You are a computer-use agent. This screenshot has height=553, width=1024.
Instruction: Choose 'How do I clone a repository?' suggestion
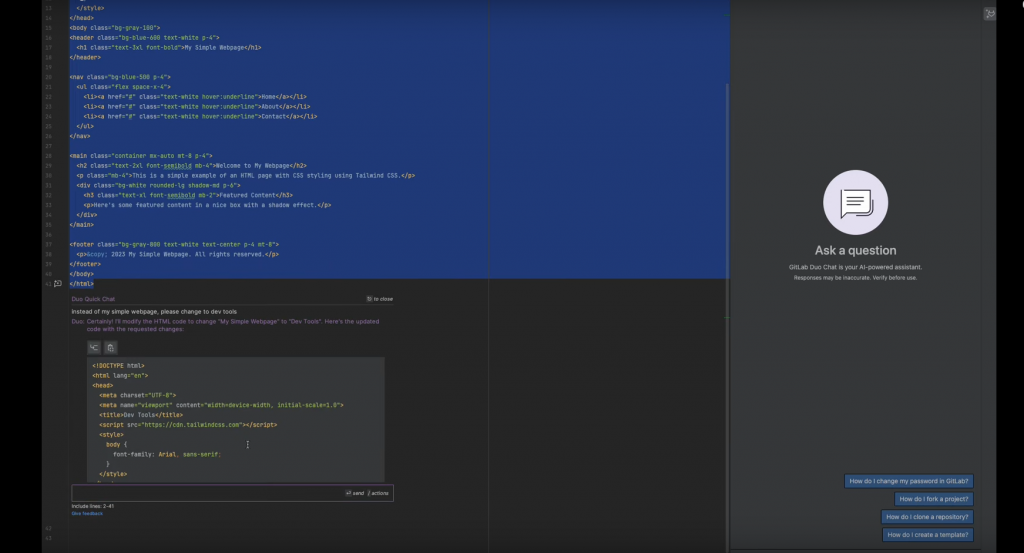(x=927, y=516)
